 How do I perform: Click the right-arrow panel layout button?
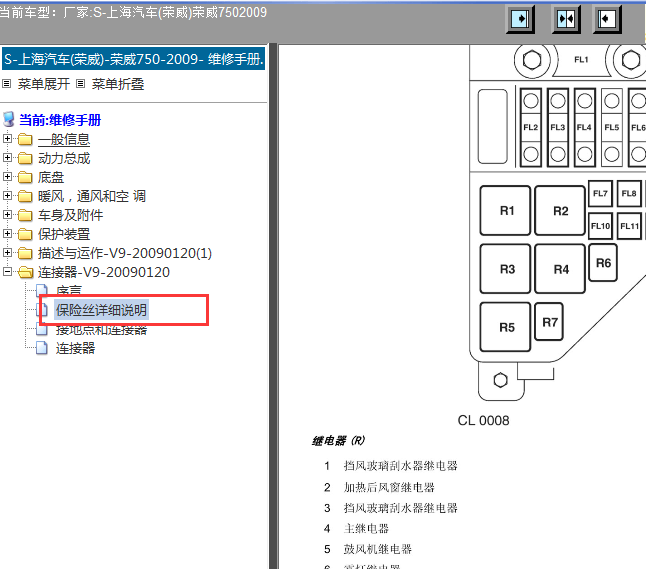click(520, 19)
